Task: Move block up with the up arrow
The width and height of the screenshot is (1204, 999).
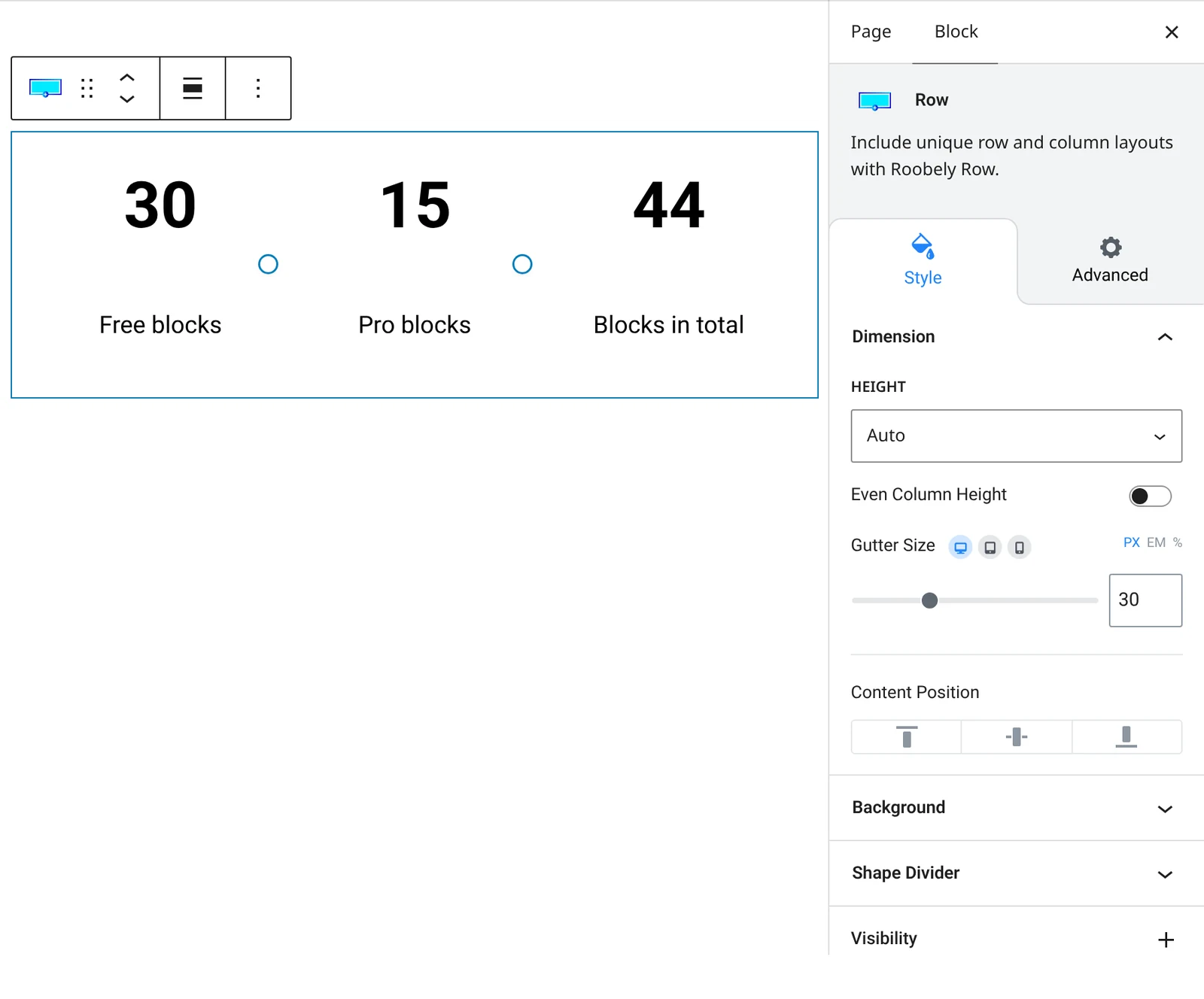Action: 127,77
